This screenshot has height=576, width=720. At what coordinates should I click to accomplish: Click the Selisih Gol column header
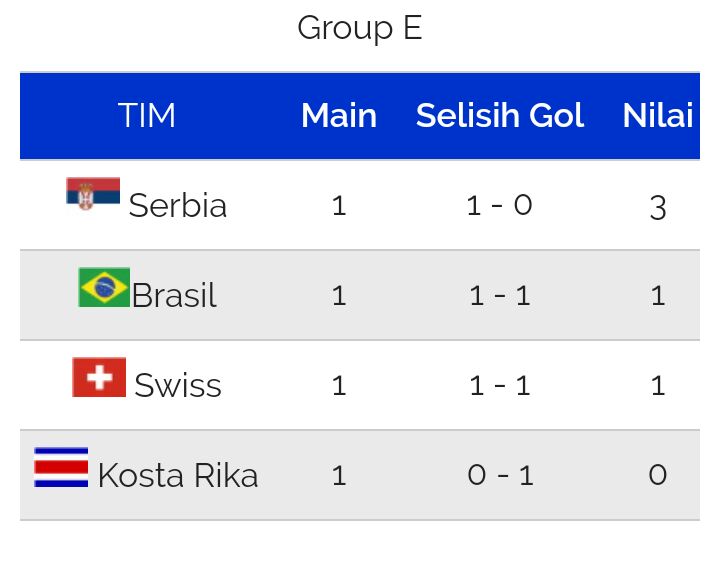(x=500, y=115)
